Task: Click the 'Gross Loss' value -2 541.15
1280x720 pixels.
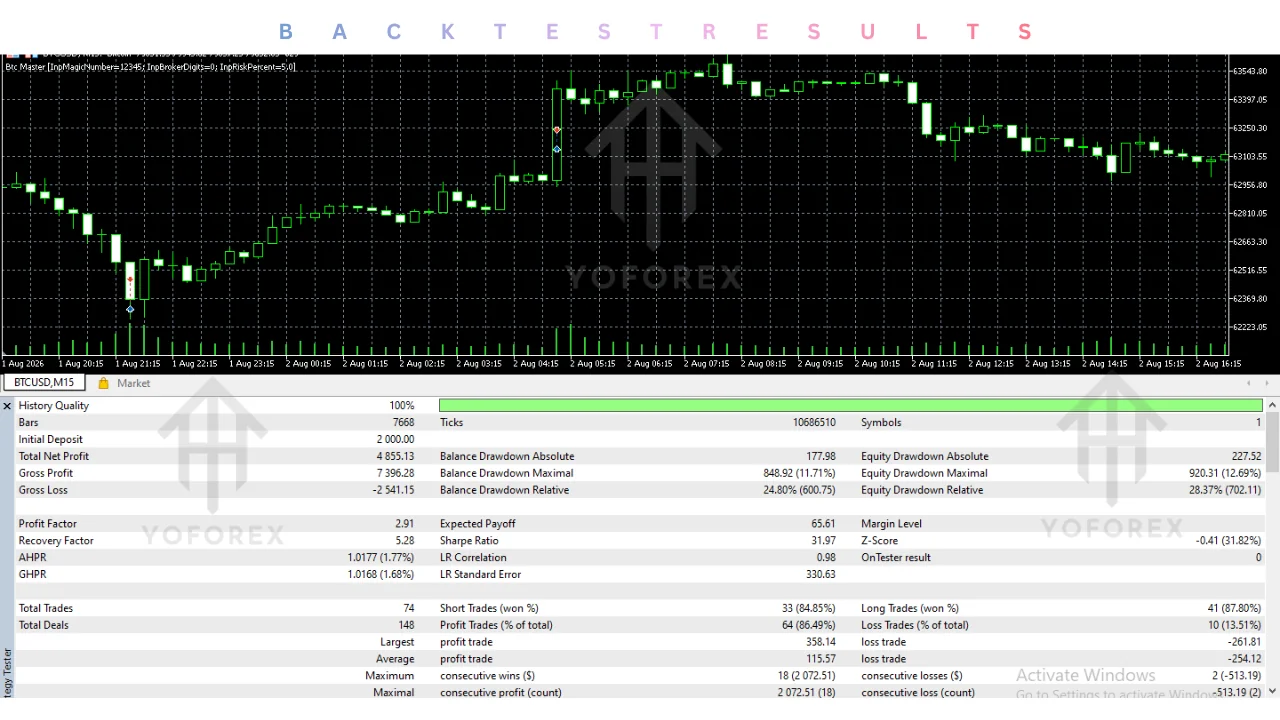Action: tap(393, 490)
